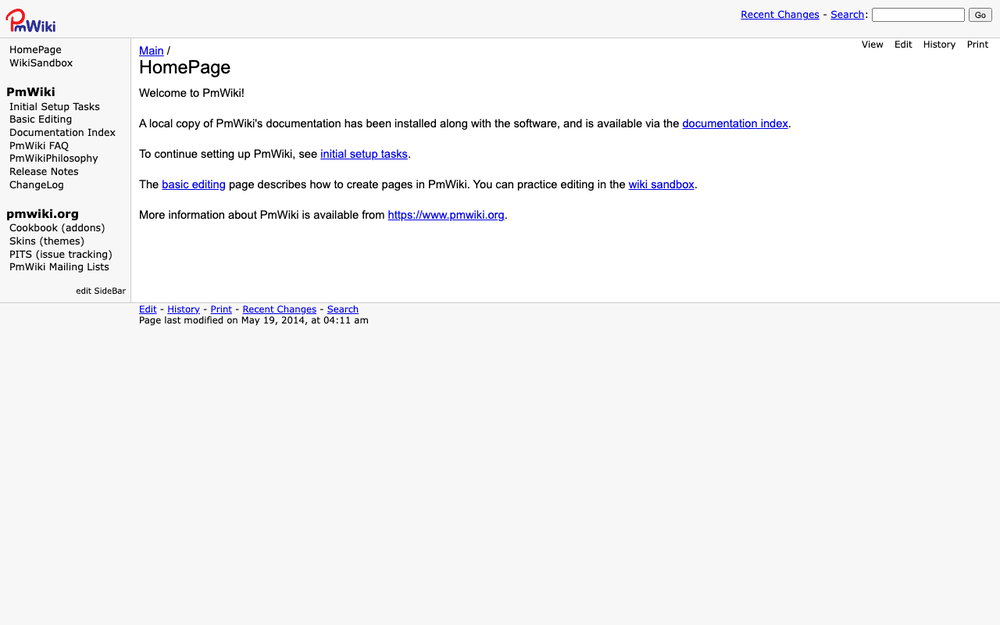
Task: Click the HomePage page title heading
Action: (x=184, y=68)
